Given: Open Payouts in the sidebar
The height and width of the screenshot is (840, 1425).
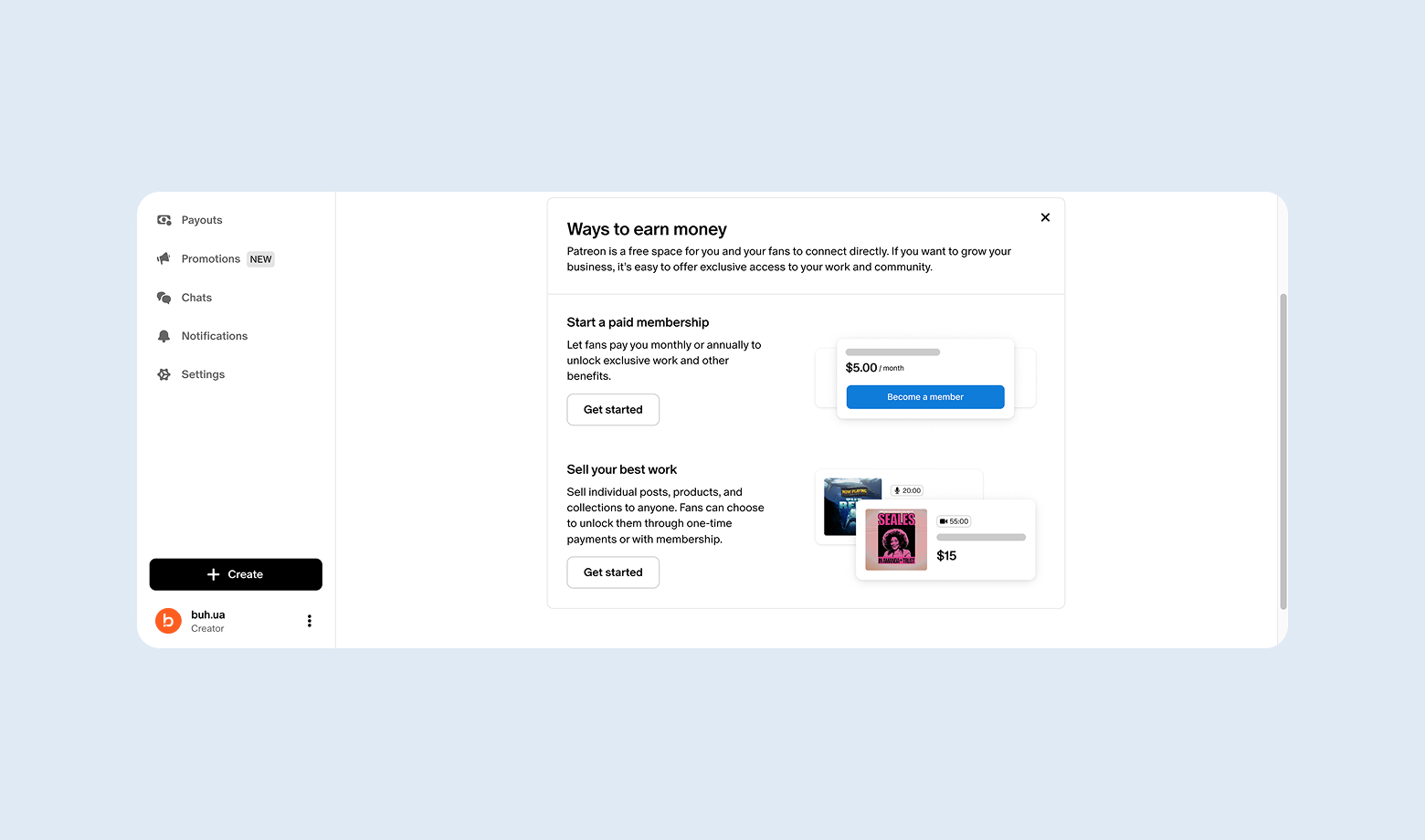Looking at the screenshot, I should pos(202,220).
